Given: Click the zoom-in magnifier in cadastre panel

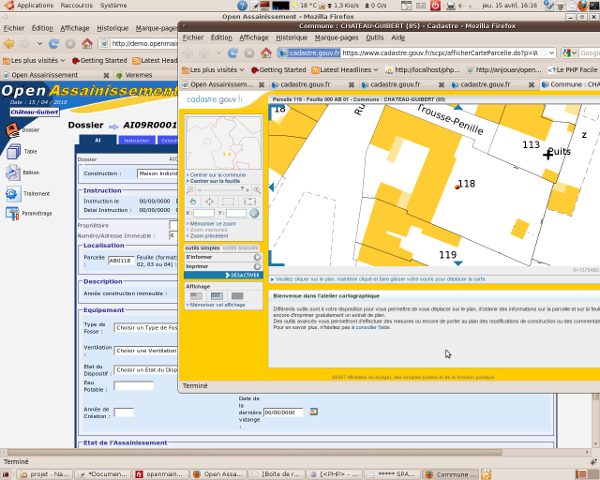Looking at the screenshot, I should tap(257, 190).
